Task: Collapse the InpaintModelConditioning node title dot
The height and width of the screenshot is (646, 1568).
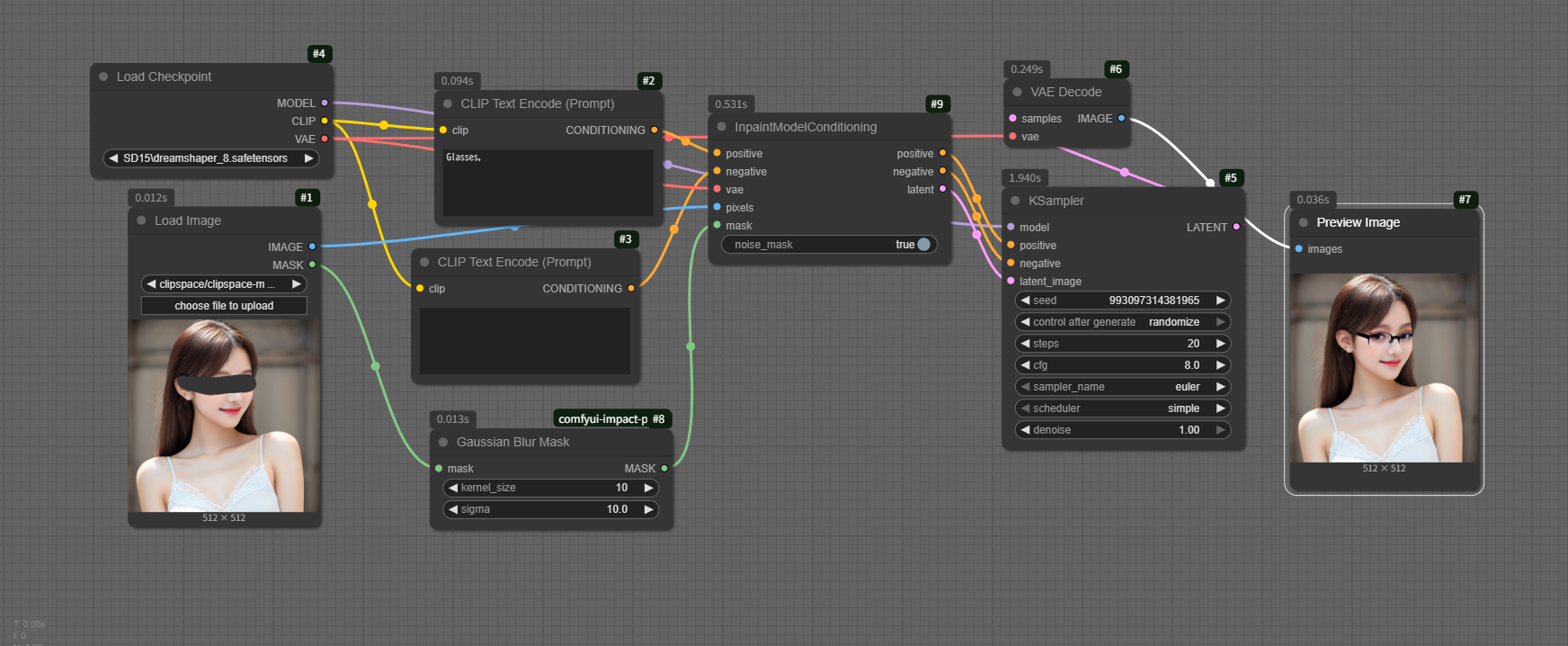Action: tap(721, 128)
